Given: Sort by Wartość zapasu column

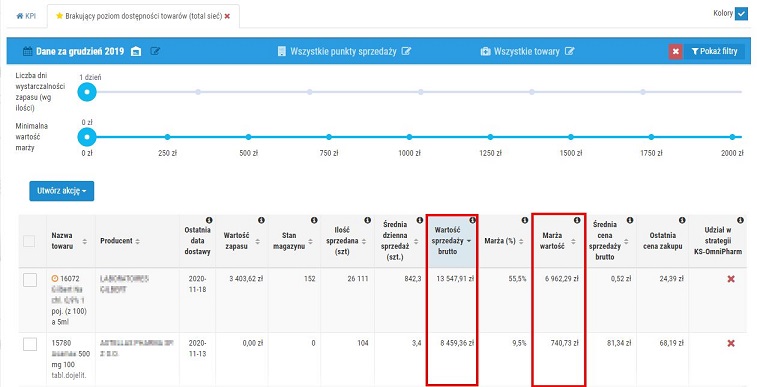Looking at the screenshot, I should tap(257, 241).
